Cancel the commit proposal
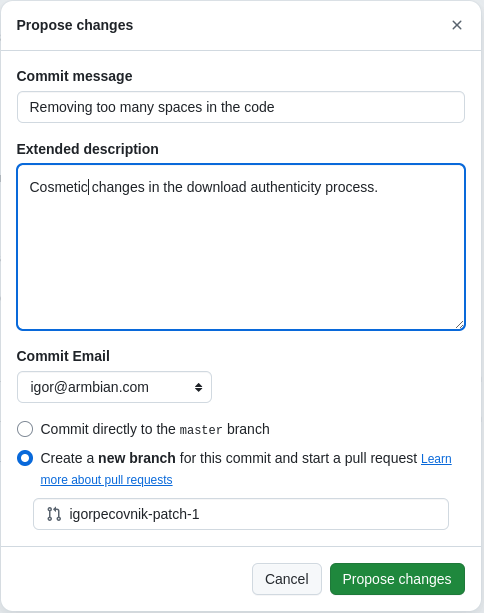 click(287, 579)
